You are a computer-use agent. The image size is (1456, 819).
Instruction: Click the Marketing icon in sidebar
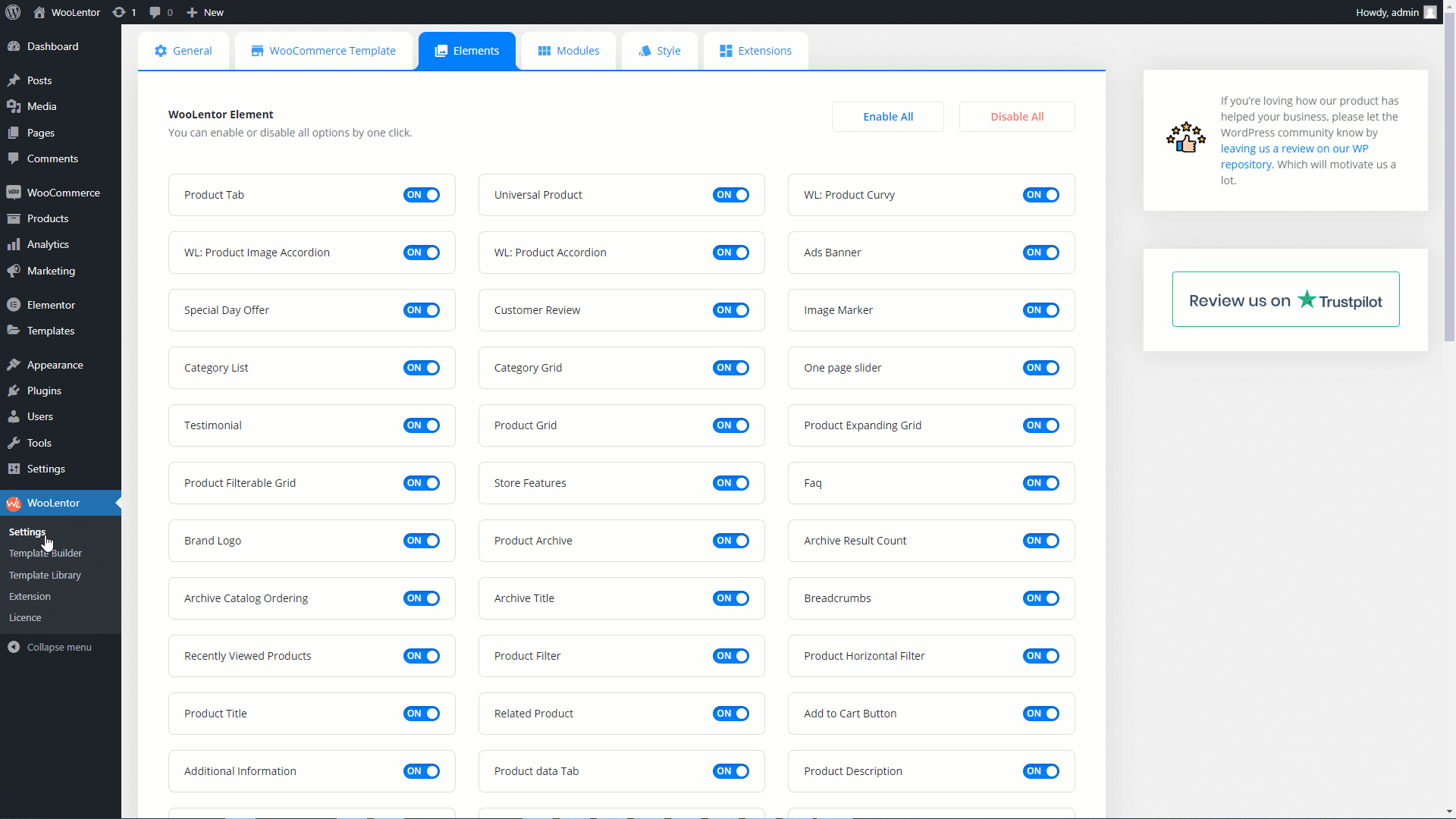click(x=13, y=270)
